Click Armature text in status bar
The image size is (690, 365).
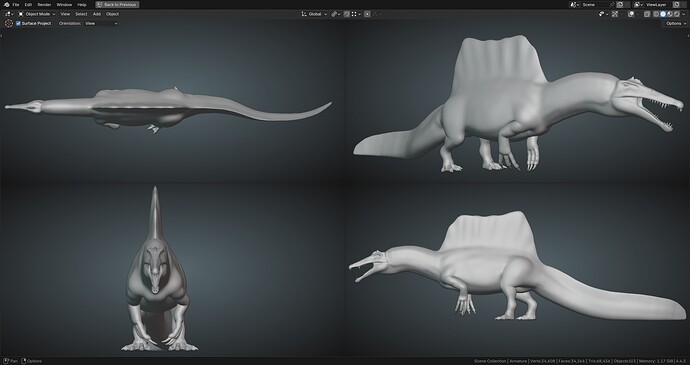tap(518, 361)
